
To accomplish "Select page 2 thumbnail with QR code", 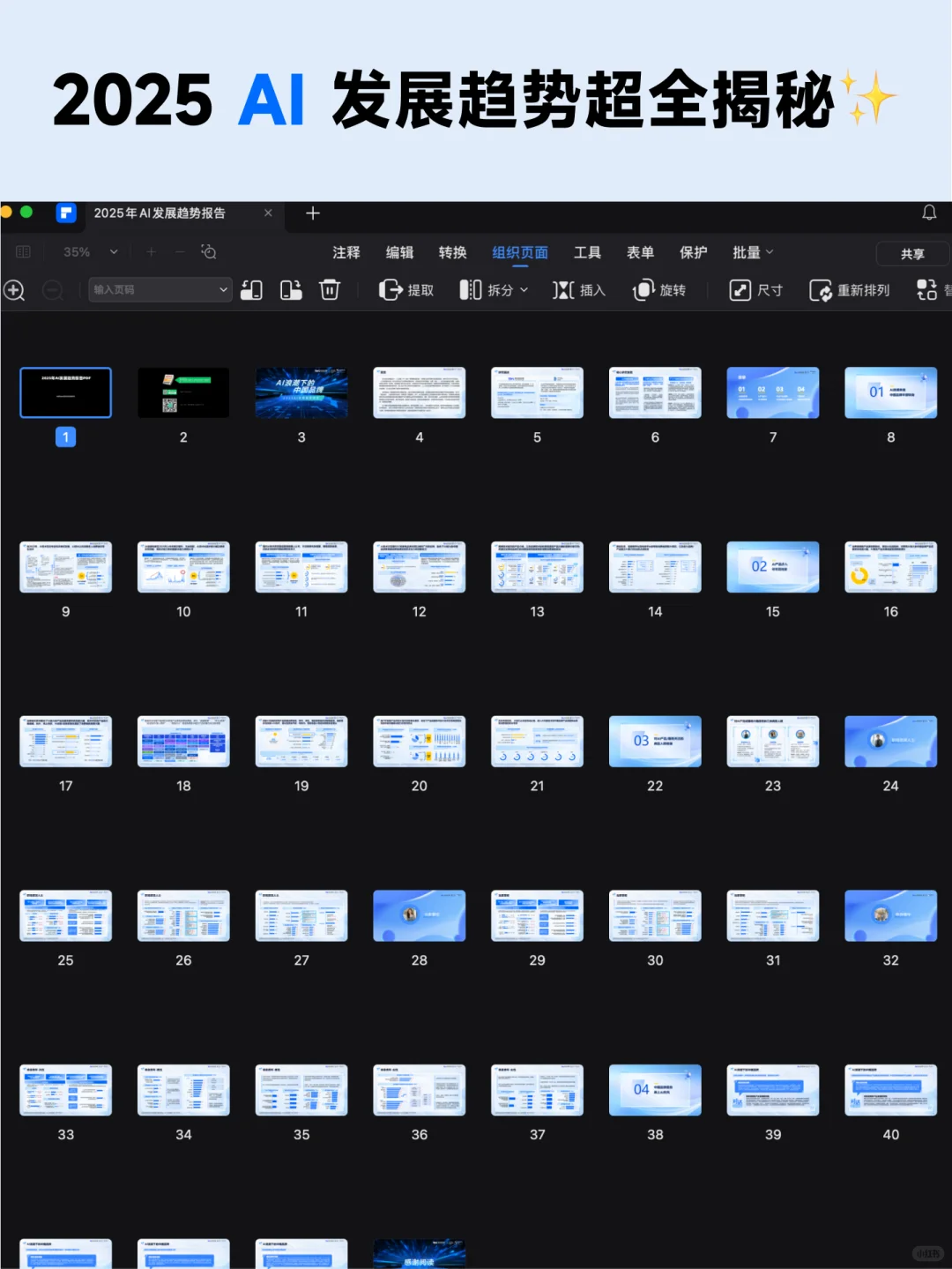I will 183,392.
